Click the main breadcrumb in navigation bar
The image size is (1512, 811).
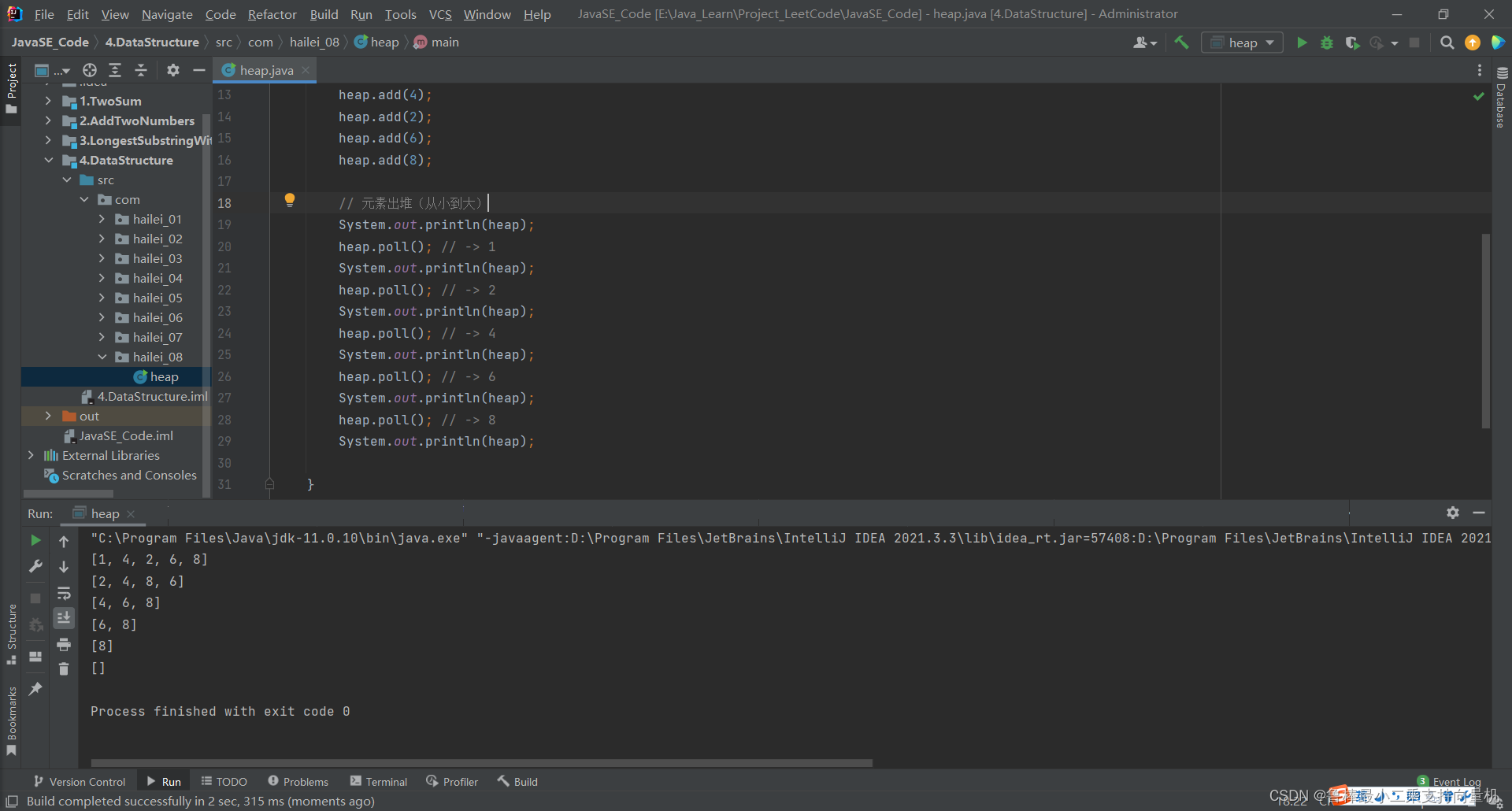(436, 42)
